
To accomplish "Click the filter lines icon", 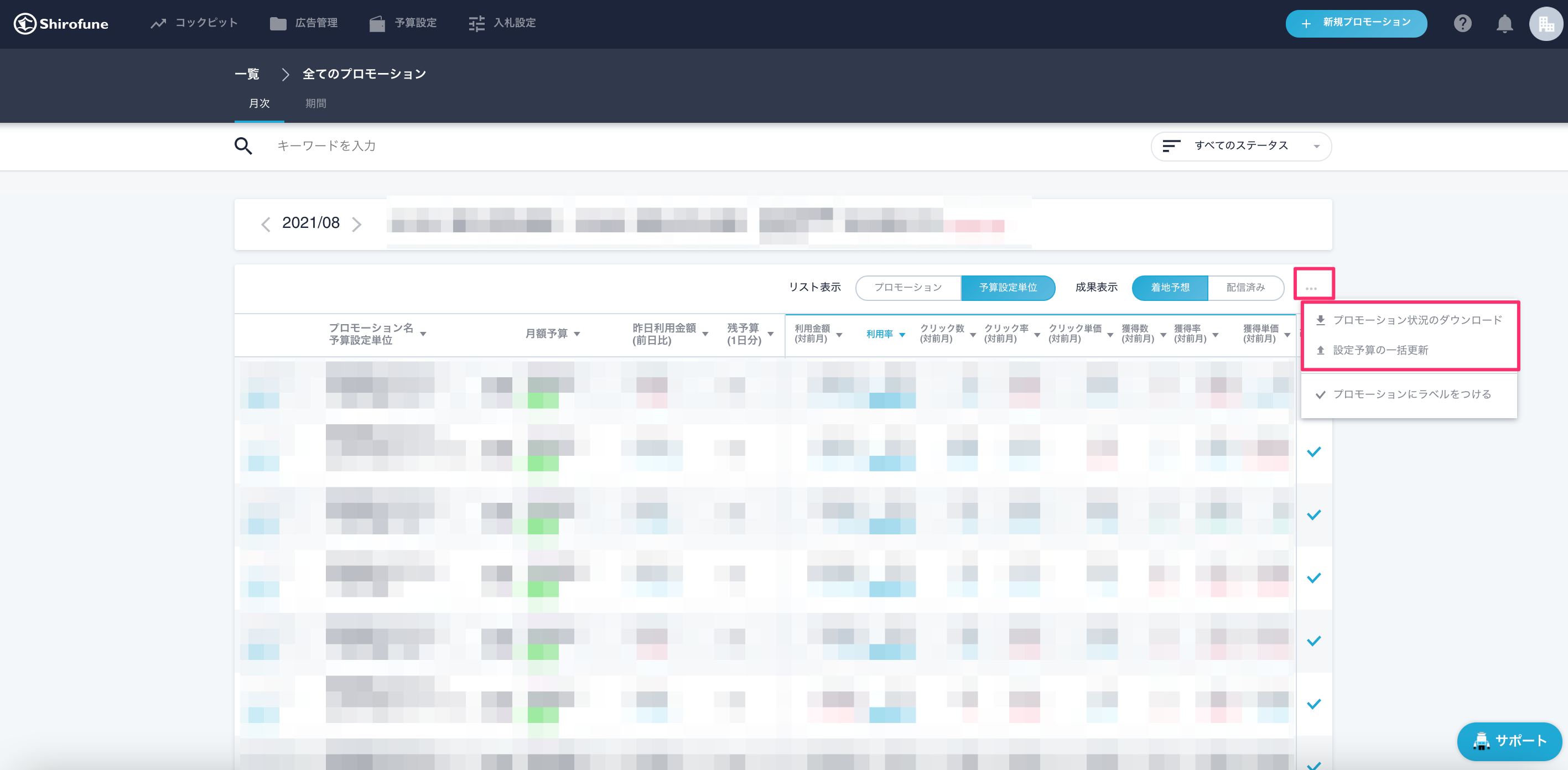I will [1171, 146].
